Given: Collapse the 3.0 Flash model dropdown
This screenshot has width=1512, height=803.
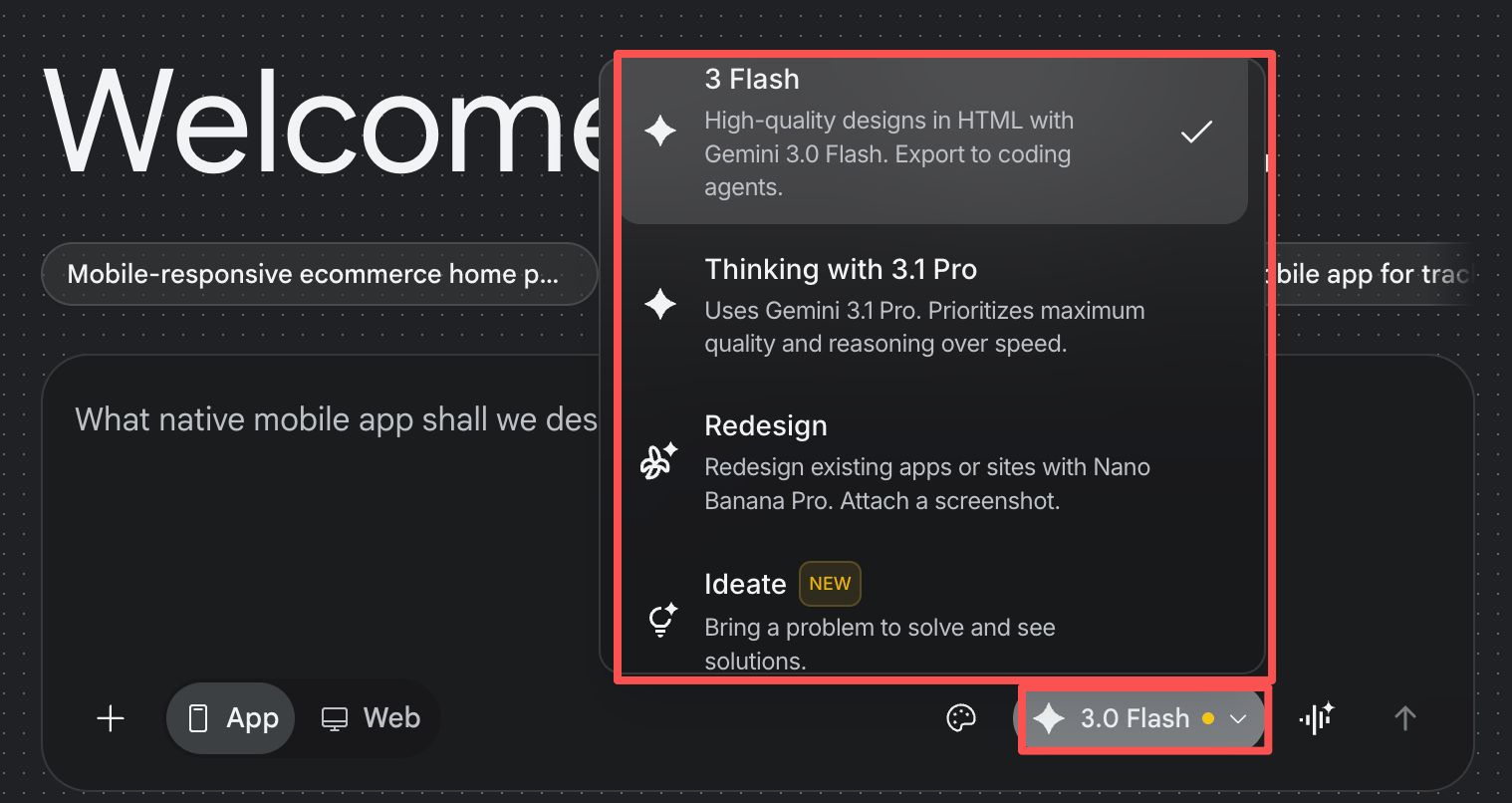Looking at the screenshot, I should pyautogui.click(x=1135, y=718).
